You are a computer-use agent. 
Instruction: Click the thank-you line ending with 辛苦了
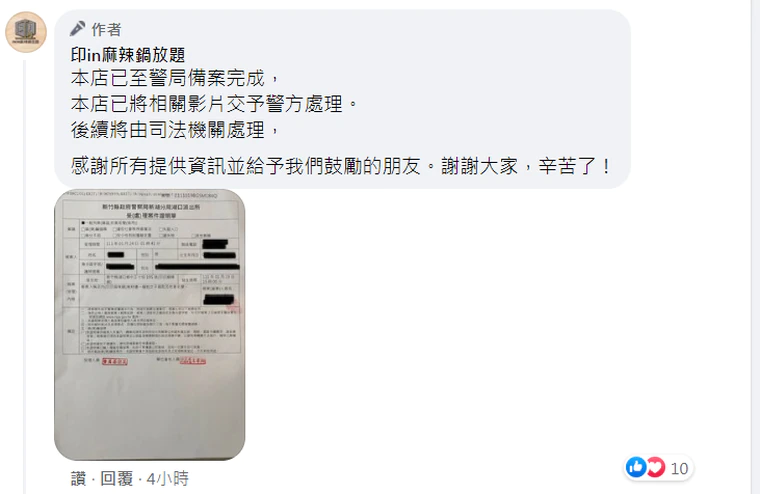pyautogui.click(x=341, y=166)
